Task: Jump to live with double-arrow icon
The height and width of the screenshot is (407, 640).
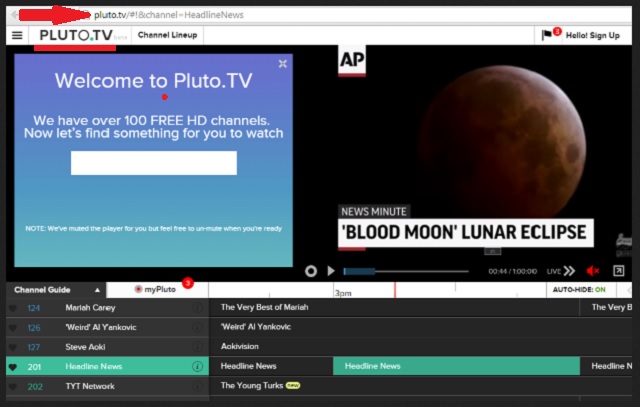Action: point(569,271)
